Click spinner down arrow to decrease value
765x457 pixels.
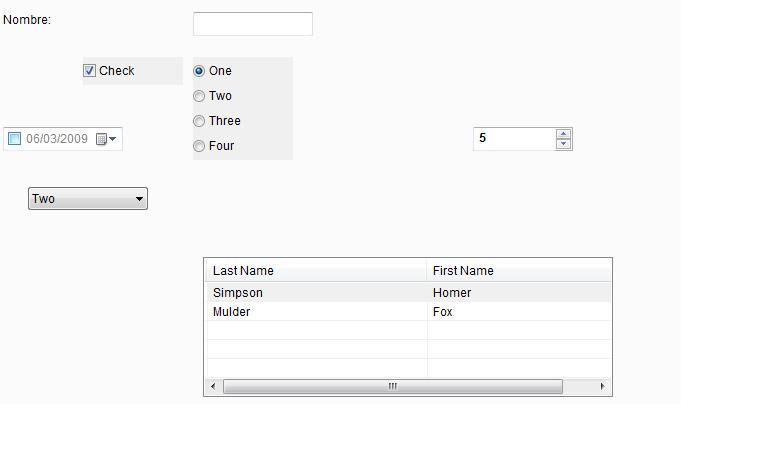pos(563,144)
